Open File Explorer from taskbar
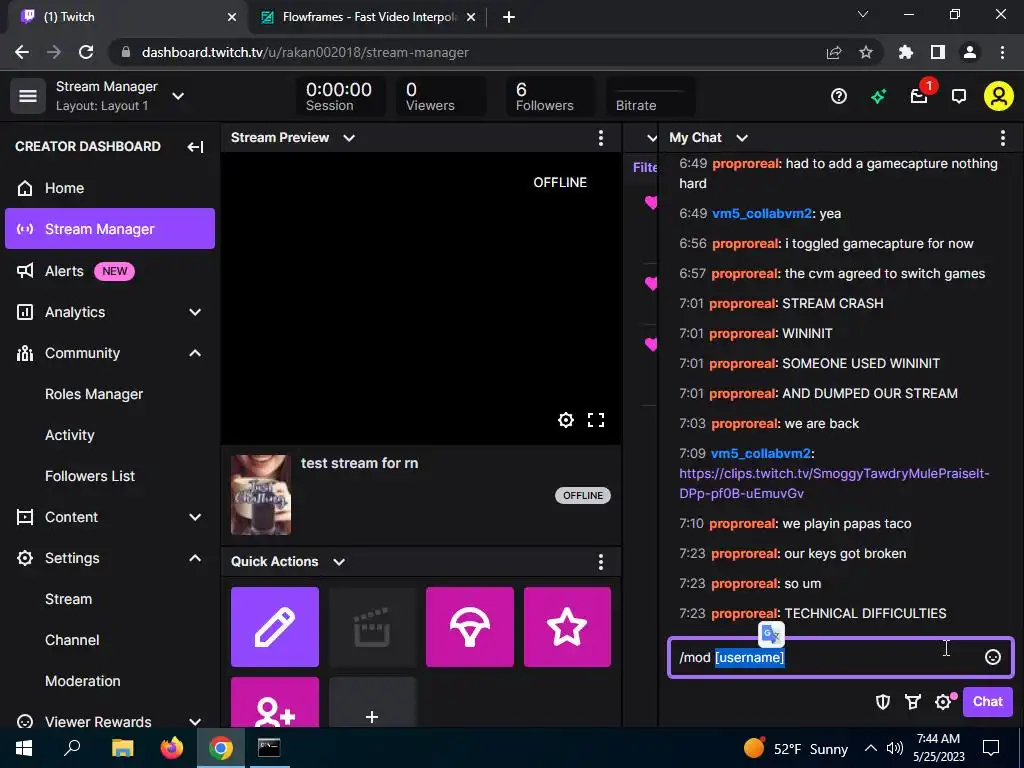1024x768 pixels. click(x=122, y=748)
